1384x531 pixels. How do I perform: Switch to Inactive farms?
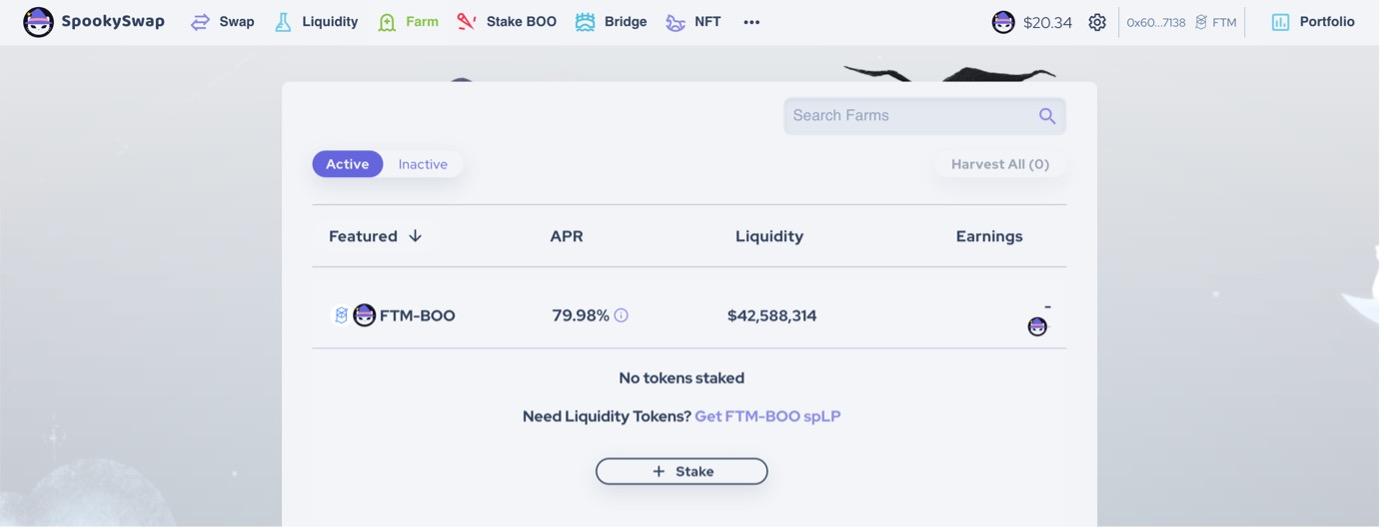423,164
